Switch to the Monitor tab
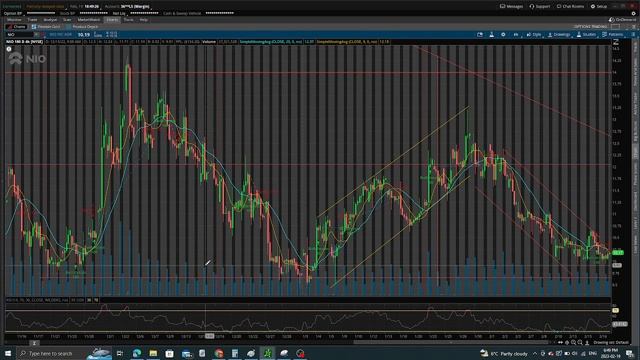Viewport: 640px width, 360px height. [x=14, y=20]
